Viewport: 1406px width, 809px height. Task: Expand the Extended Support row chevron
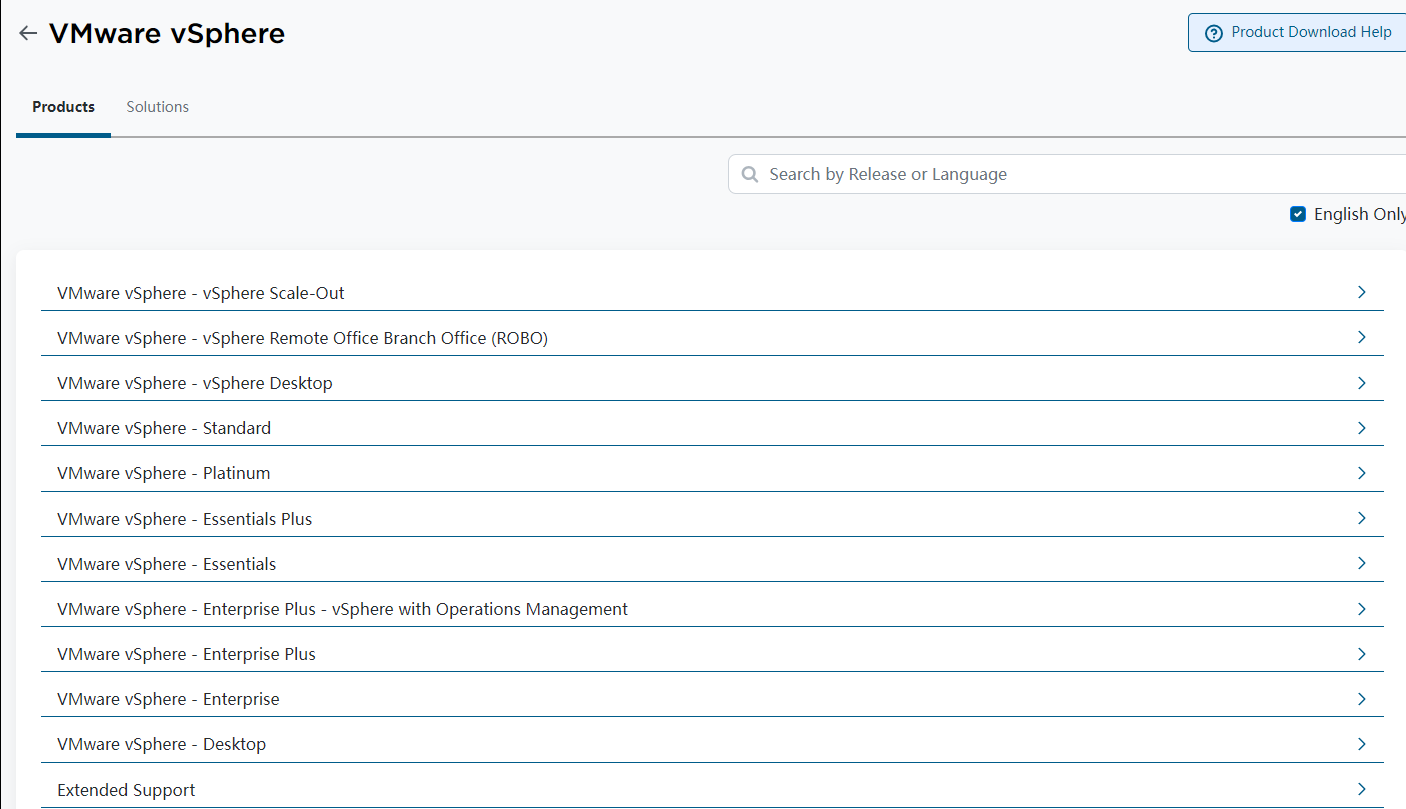tap(1361, 789)
